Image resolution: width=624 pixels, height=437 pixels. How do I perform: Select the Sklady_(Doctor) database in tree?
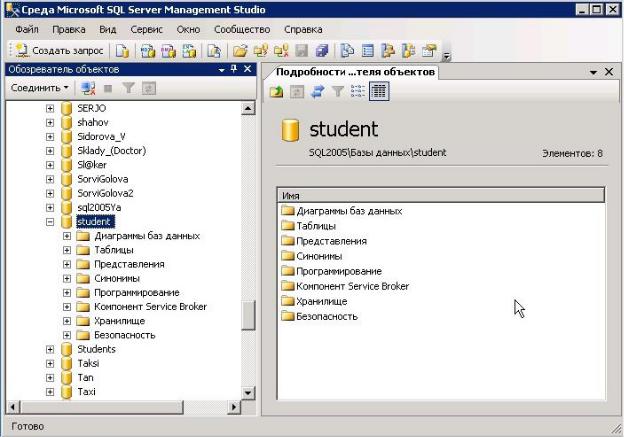[111, 151]
